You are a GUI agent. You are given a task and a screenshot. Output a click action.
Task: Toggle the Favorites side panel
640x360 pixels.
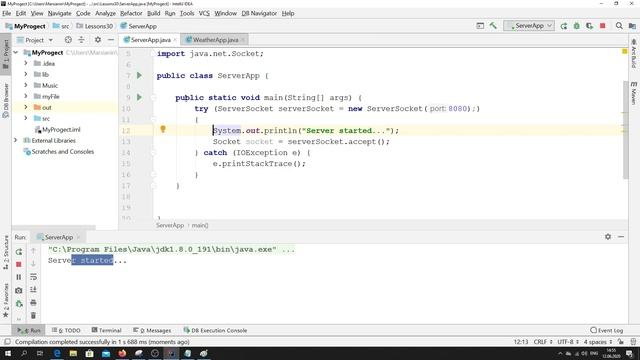click(x=6, y=300)
